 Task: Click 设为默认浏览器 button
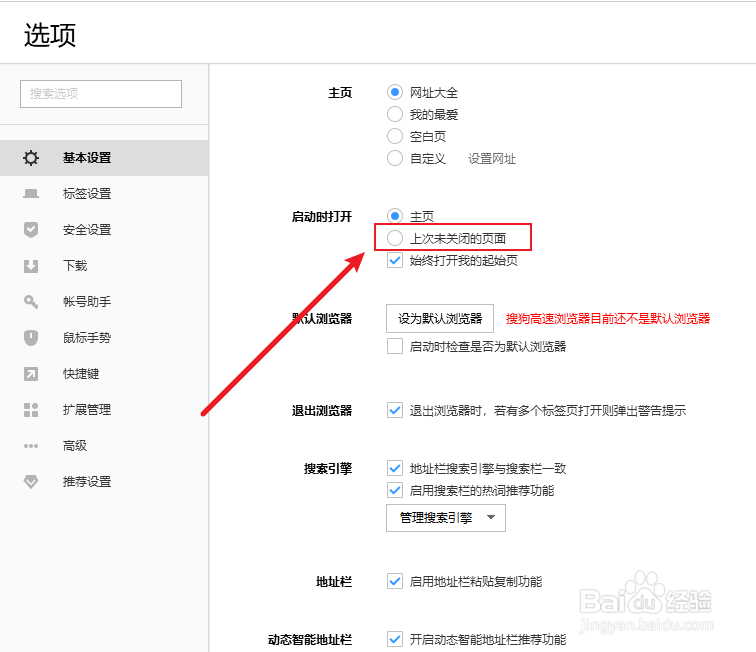440,318
